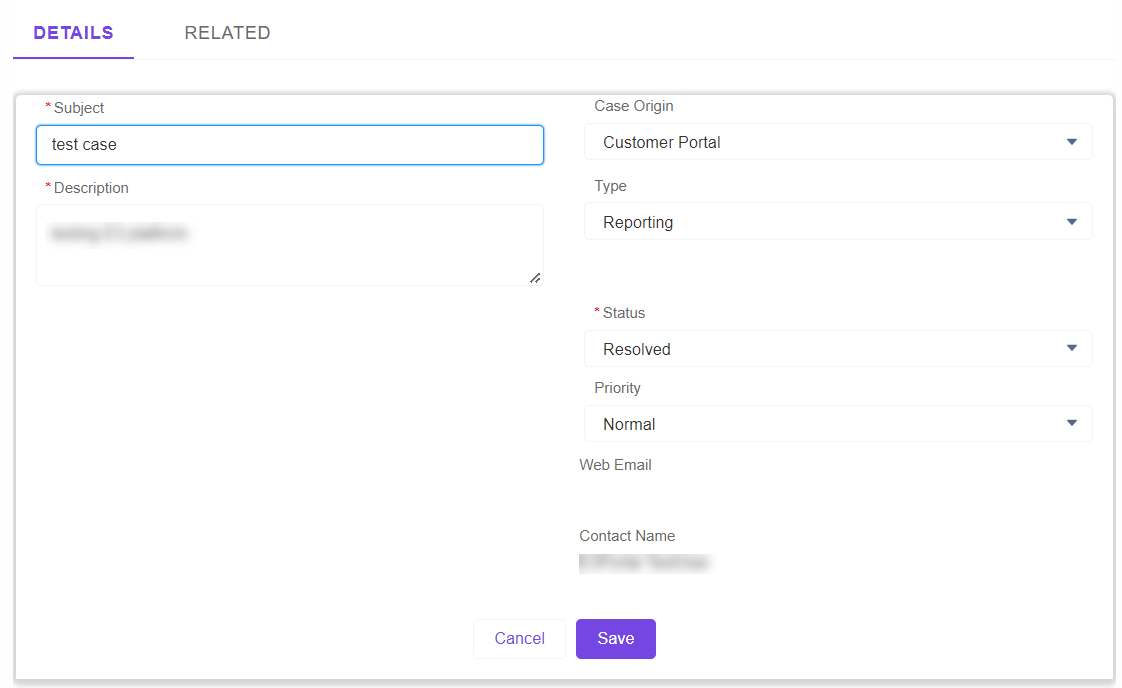Click the Description textarea resize handle
This screenshot has height=688, width=1122.
[x=536, y=278]
